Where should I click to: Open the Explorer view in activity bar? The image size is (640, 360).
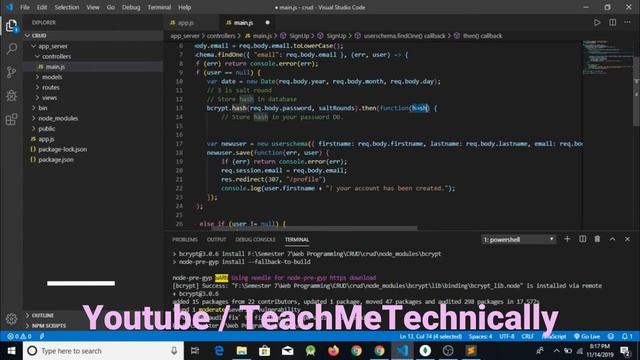[11, 26]
